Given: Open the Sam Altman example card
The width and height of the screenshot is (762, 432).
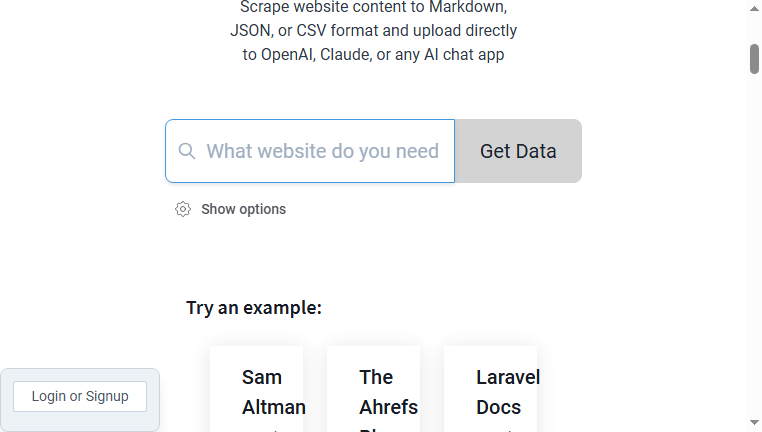Looking at the screenshot, I should (x=257, y=391).
